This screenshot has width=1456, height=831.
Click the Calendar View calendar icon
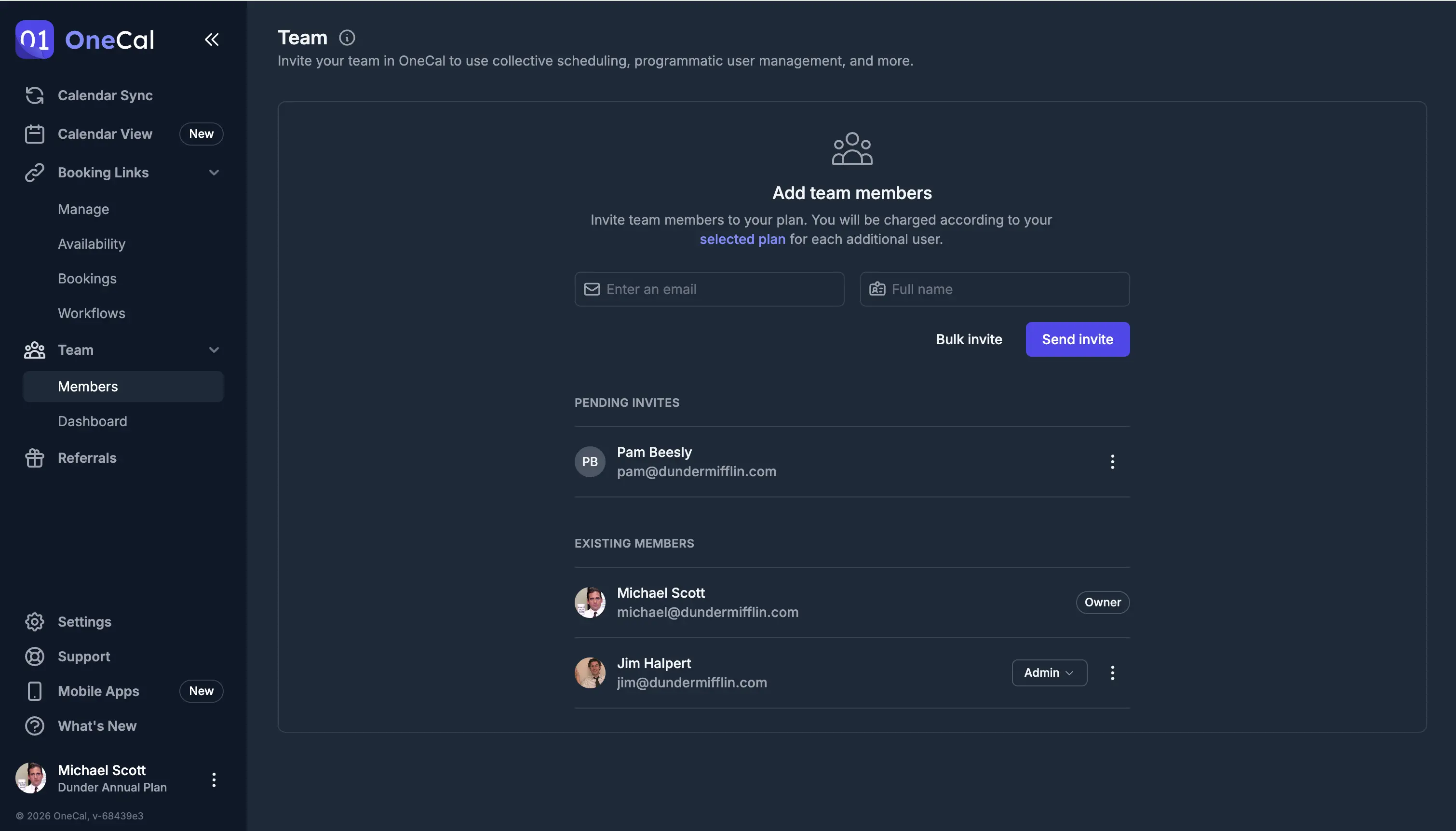pos(34,134)
